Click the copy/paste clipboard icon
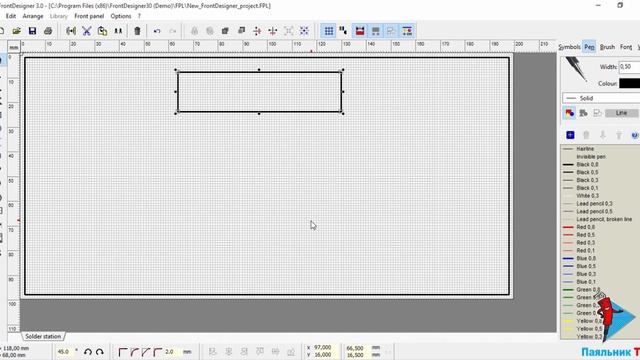 [x=102, y=31]
